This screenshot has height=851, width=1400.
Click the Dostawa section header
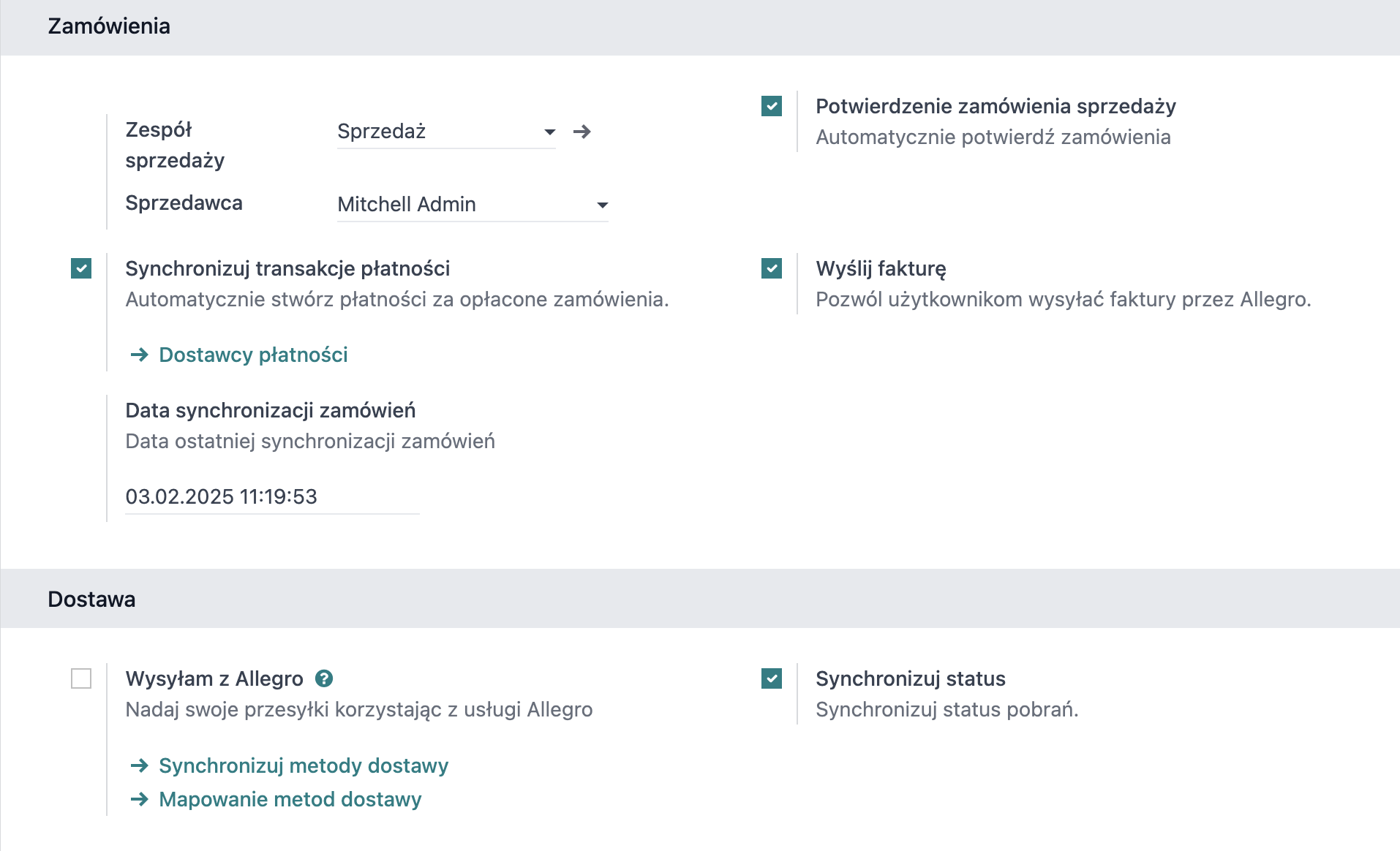coord(91,600)
